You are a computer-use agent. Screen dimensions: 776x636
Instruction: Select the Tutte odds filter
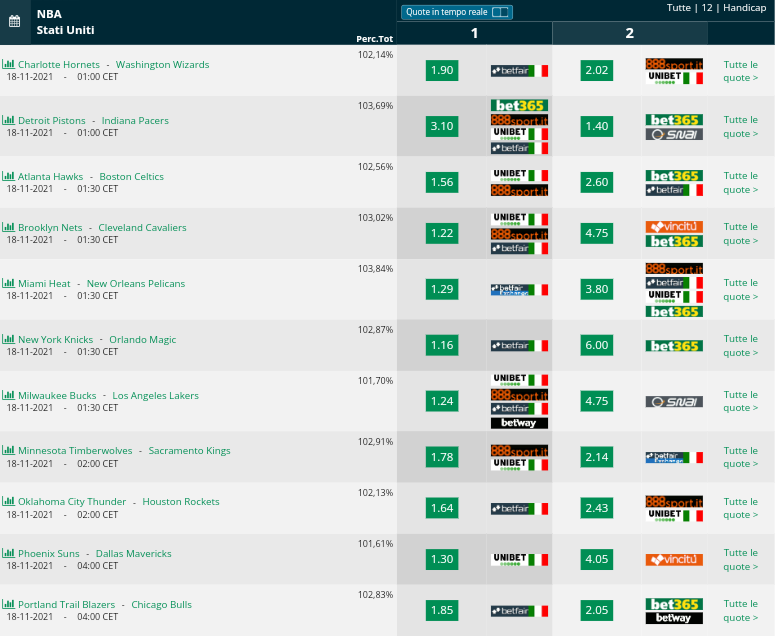679,8
